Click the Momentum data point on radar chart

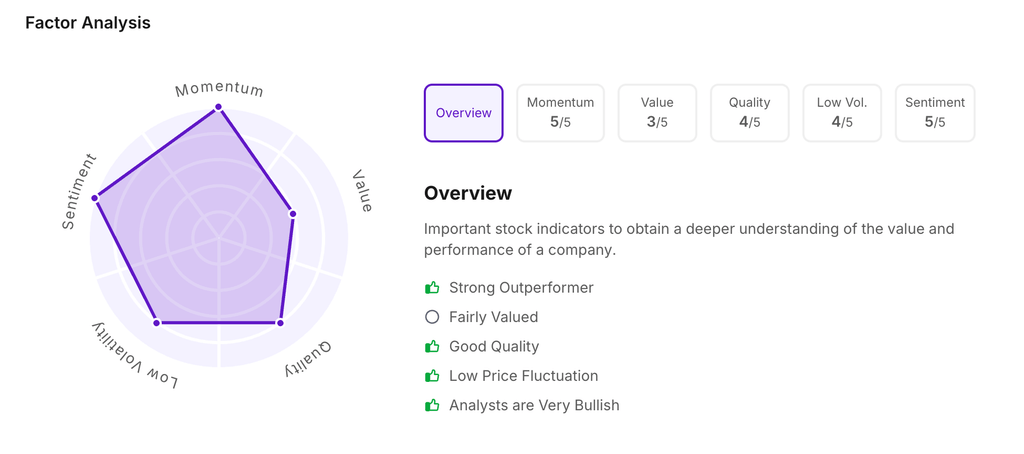(219, 107)
